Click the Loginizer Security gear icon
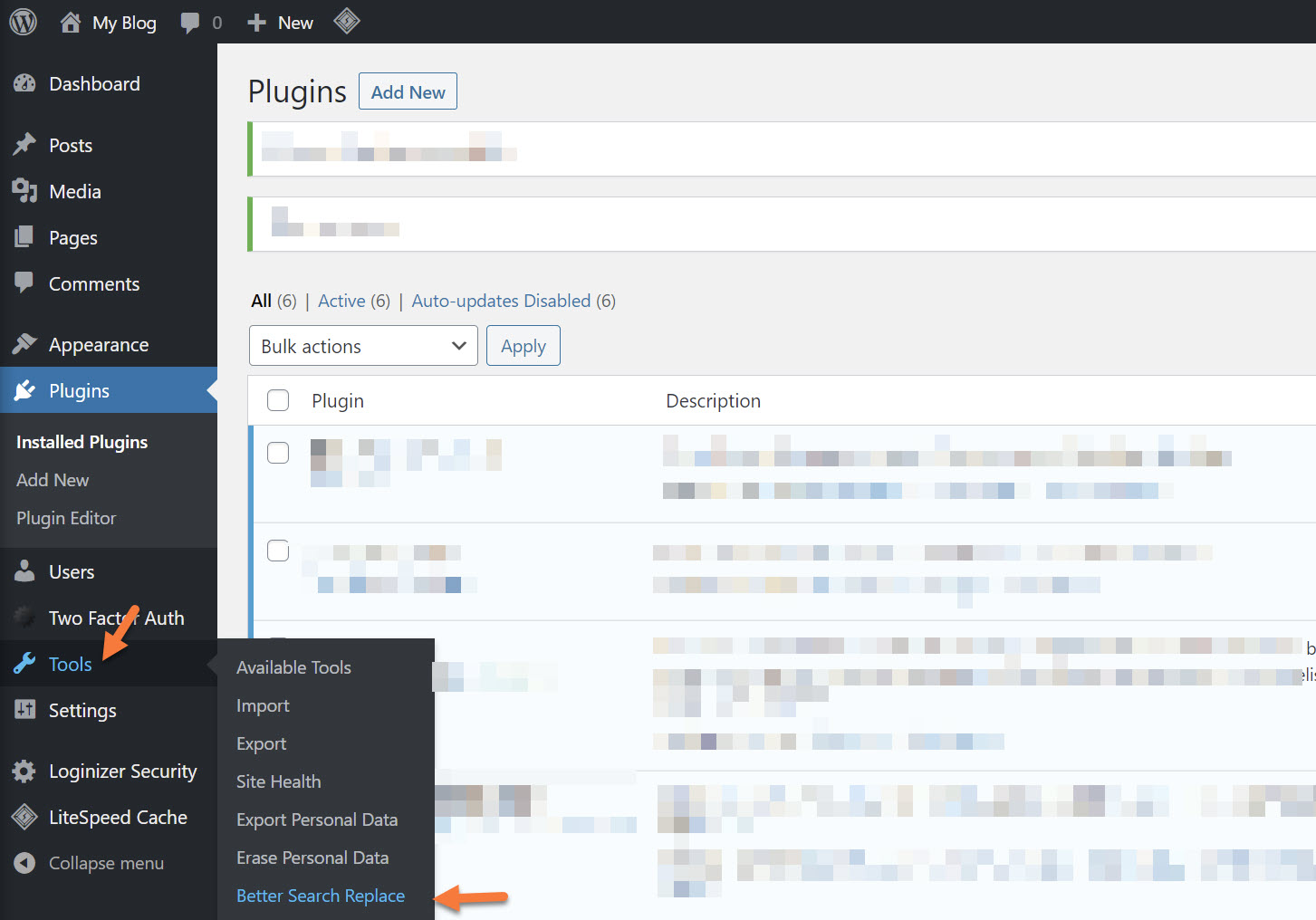 (x=24, y=771)
